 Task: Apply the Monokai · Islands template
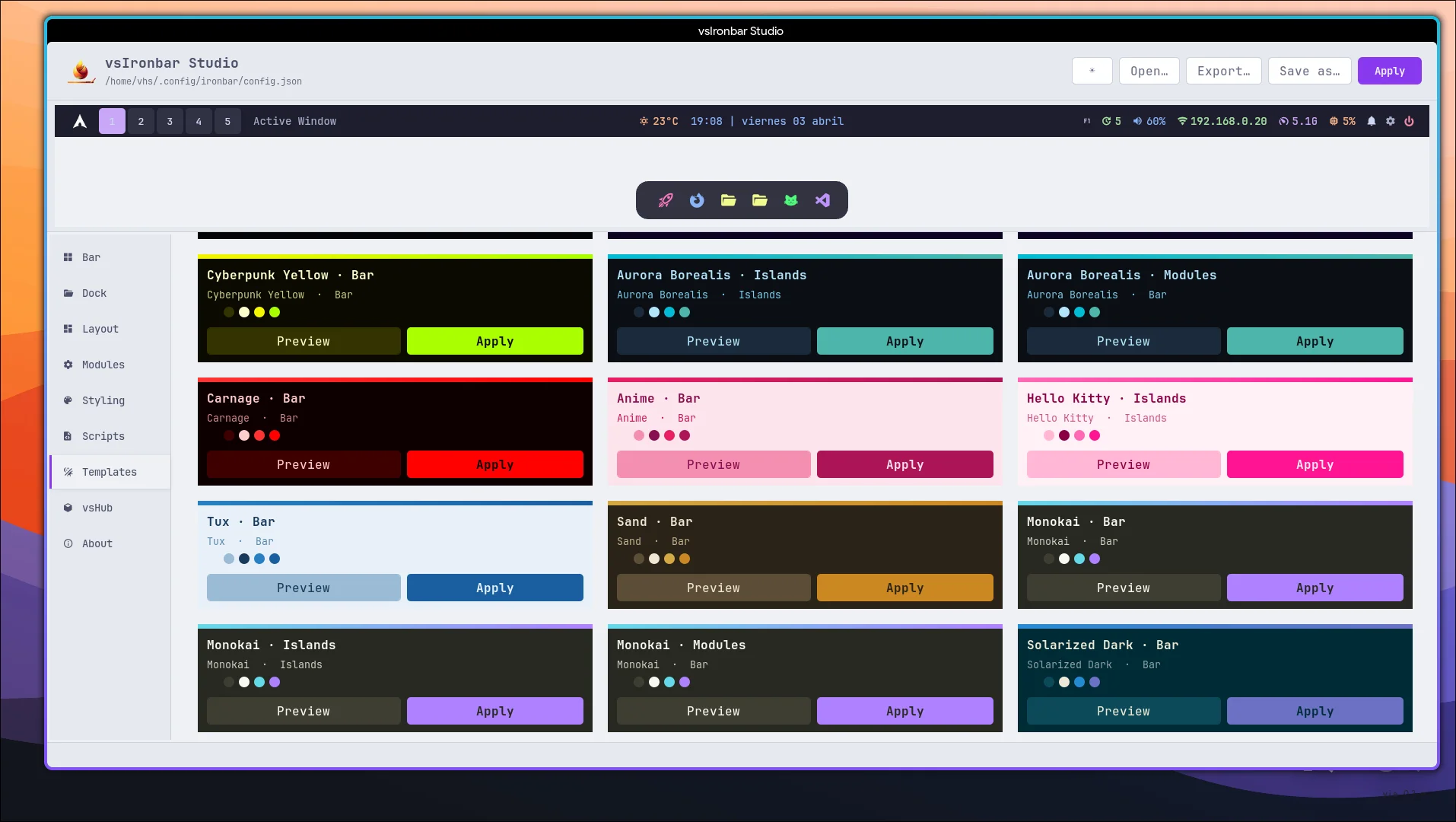[495, 711]
